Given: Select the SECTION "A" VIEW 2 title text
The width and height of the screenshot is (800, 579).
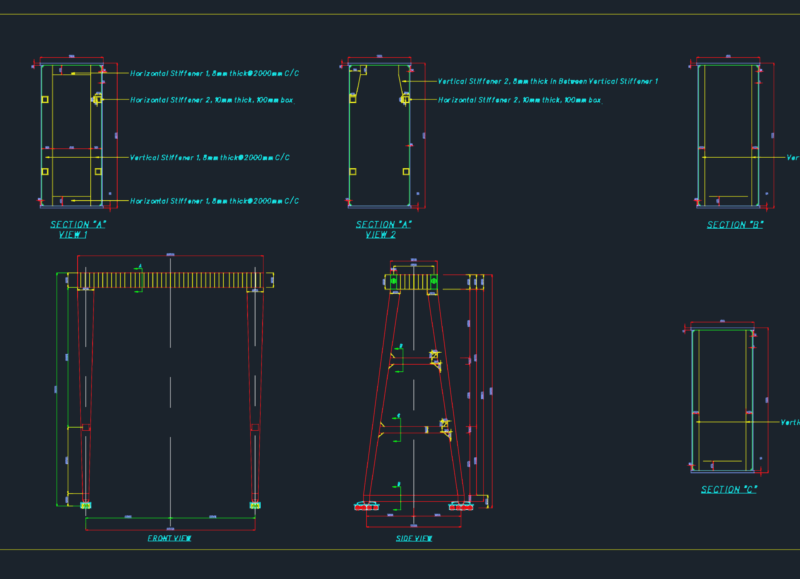Looking at the screenshot, I should point(383,230).
